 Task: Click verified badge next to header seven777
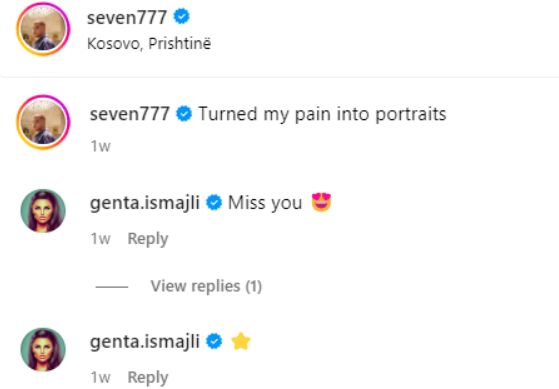(x=181, y=17)
